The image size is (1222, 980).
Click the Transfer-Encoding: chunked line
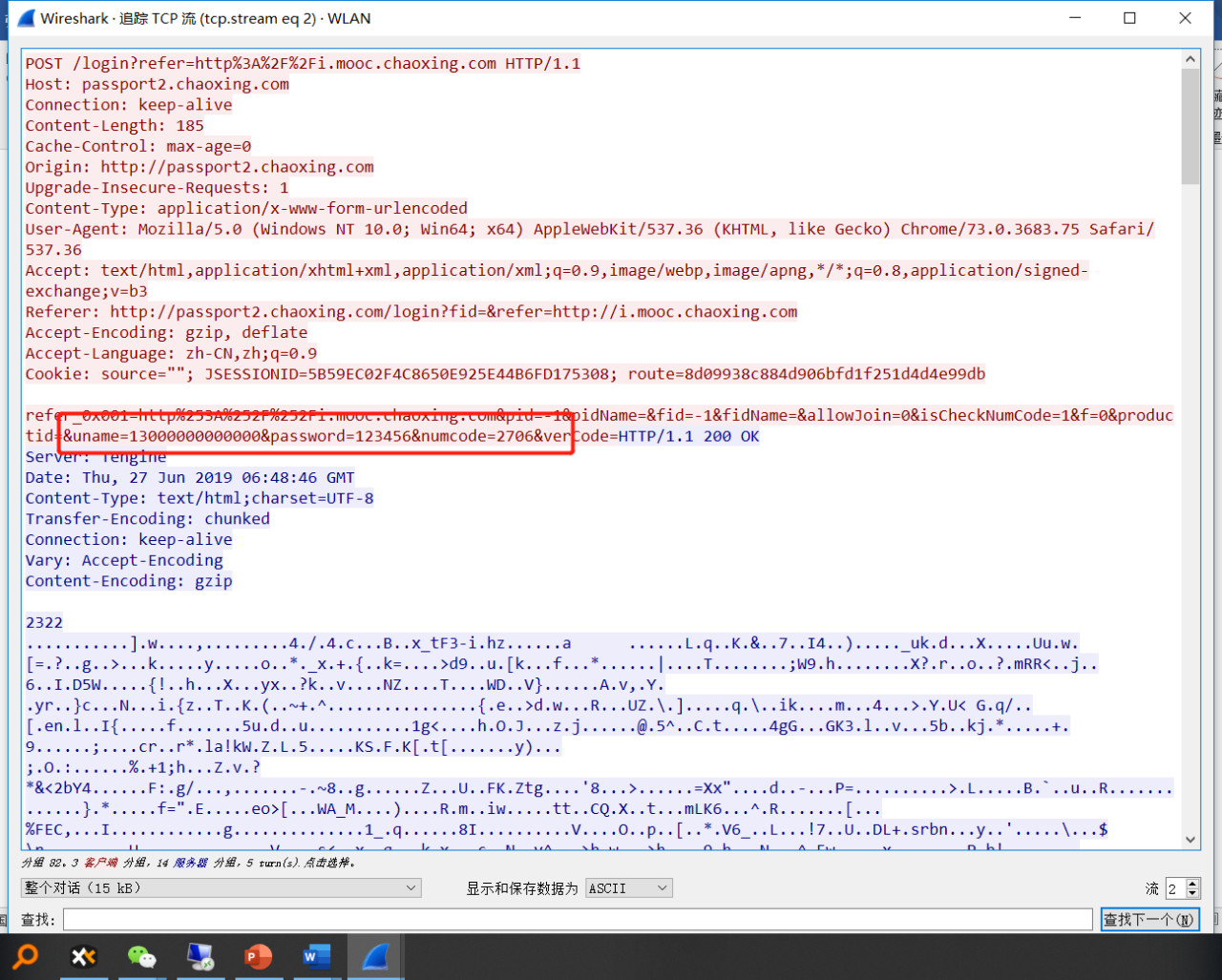coord(148,519)
